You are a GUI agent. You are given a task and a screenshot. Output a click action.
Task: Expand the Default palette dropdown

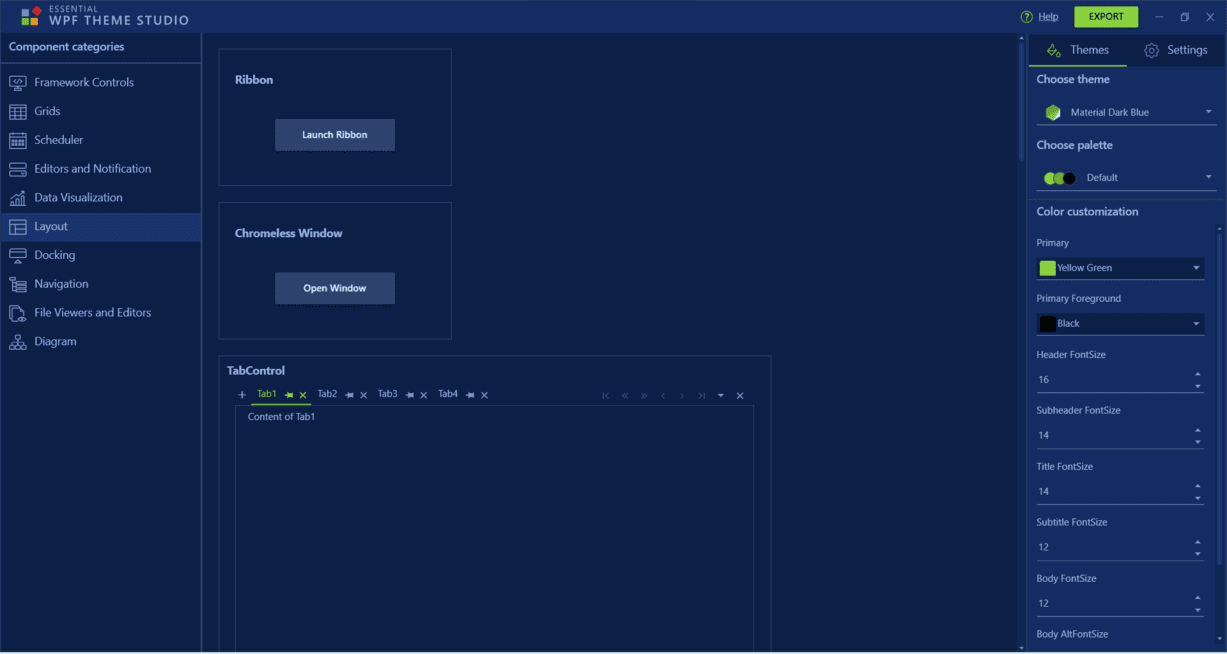1126,178
